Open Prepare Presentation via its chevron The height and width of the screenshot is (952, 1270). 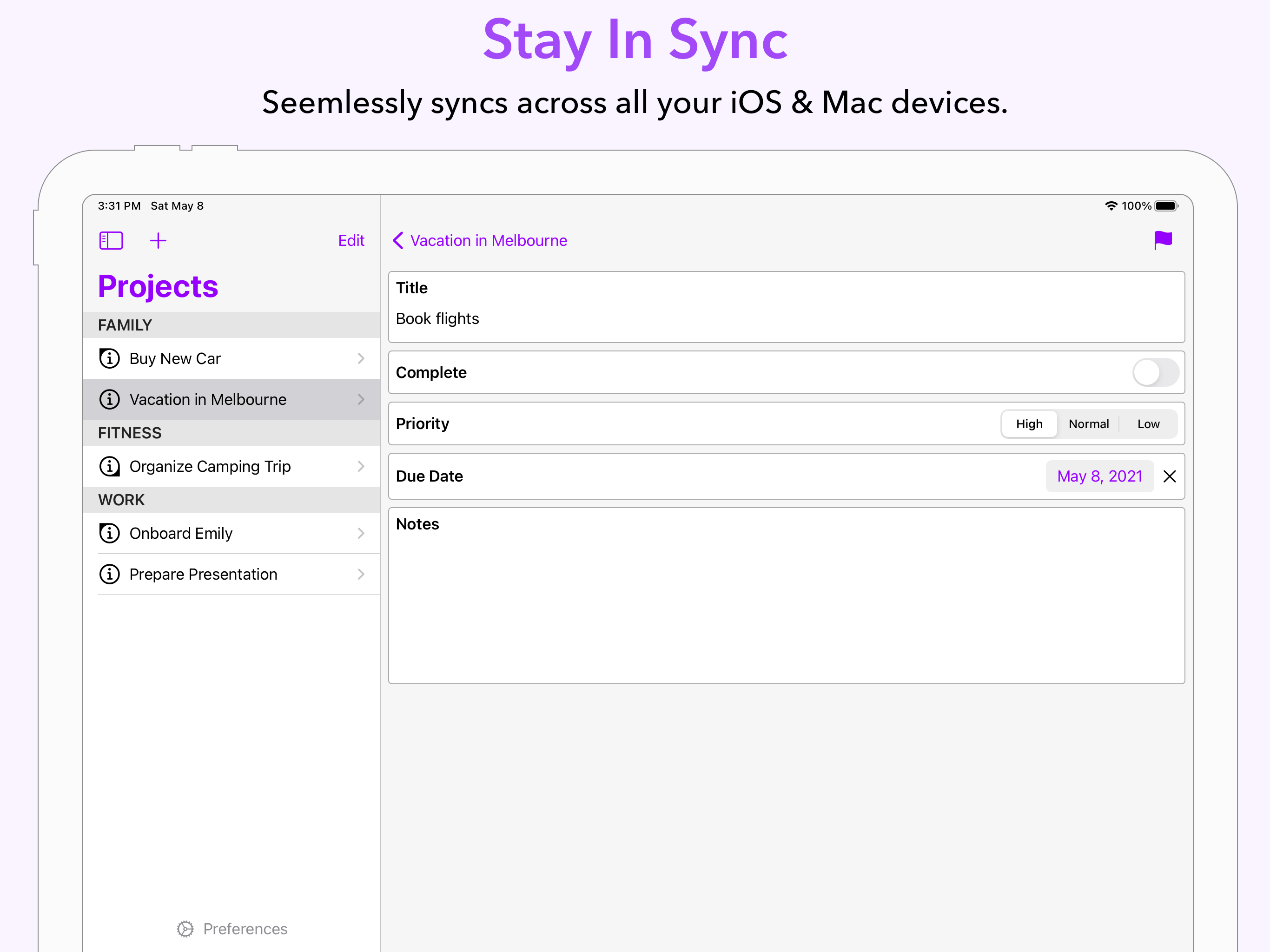click(x=361, y=574)
